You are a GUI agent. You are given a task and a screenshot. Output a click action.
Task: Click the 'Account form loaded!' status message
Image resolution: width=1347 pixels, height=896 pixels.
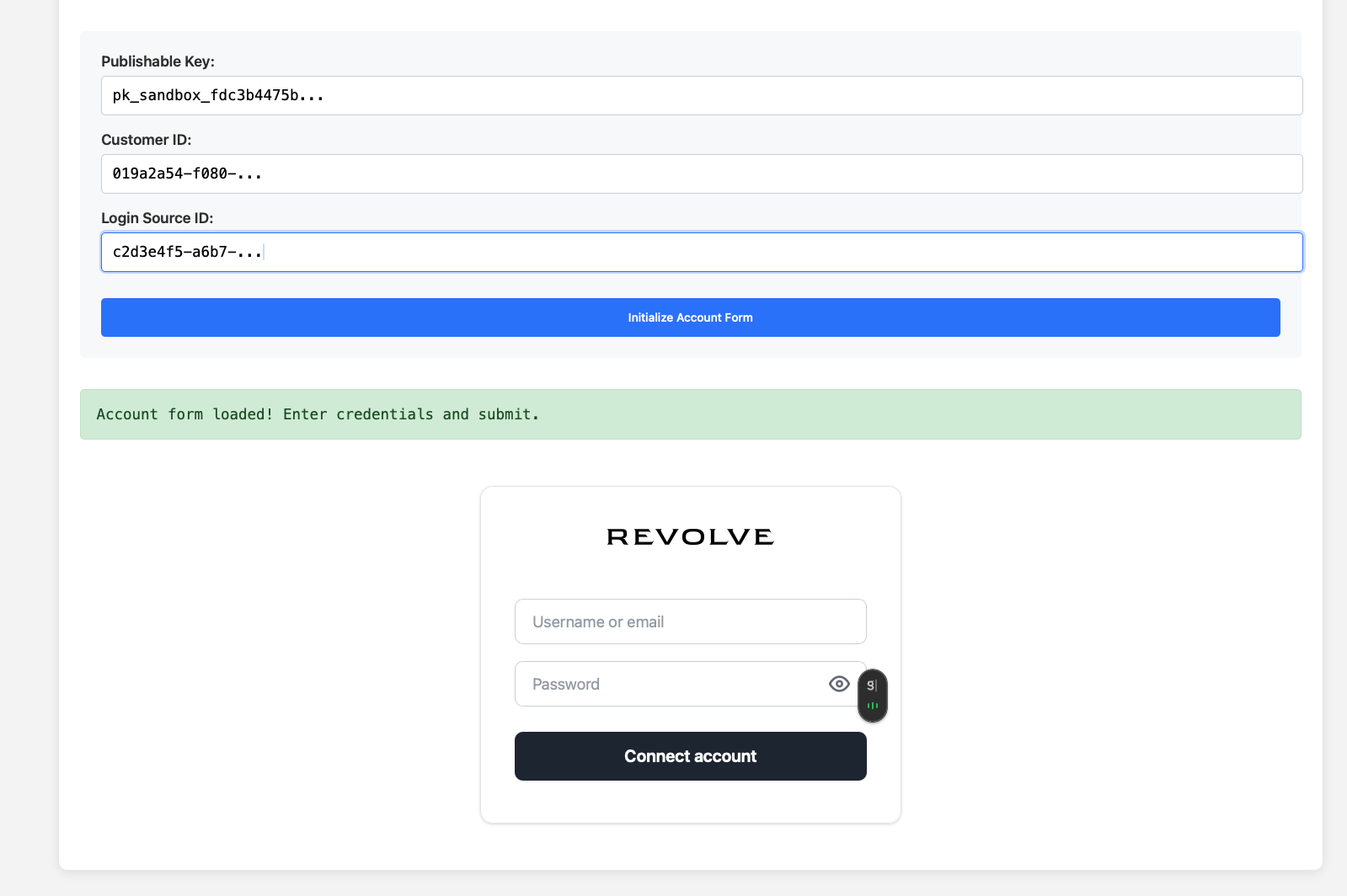coord(690,414)
